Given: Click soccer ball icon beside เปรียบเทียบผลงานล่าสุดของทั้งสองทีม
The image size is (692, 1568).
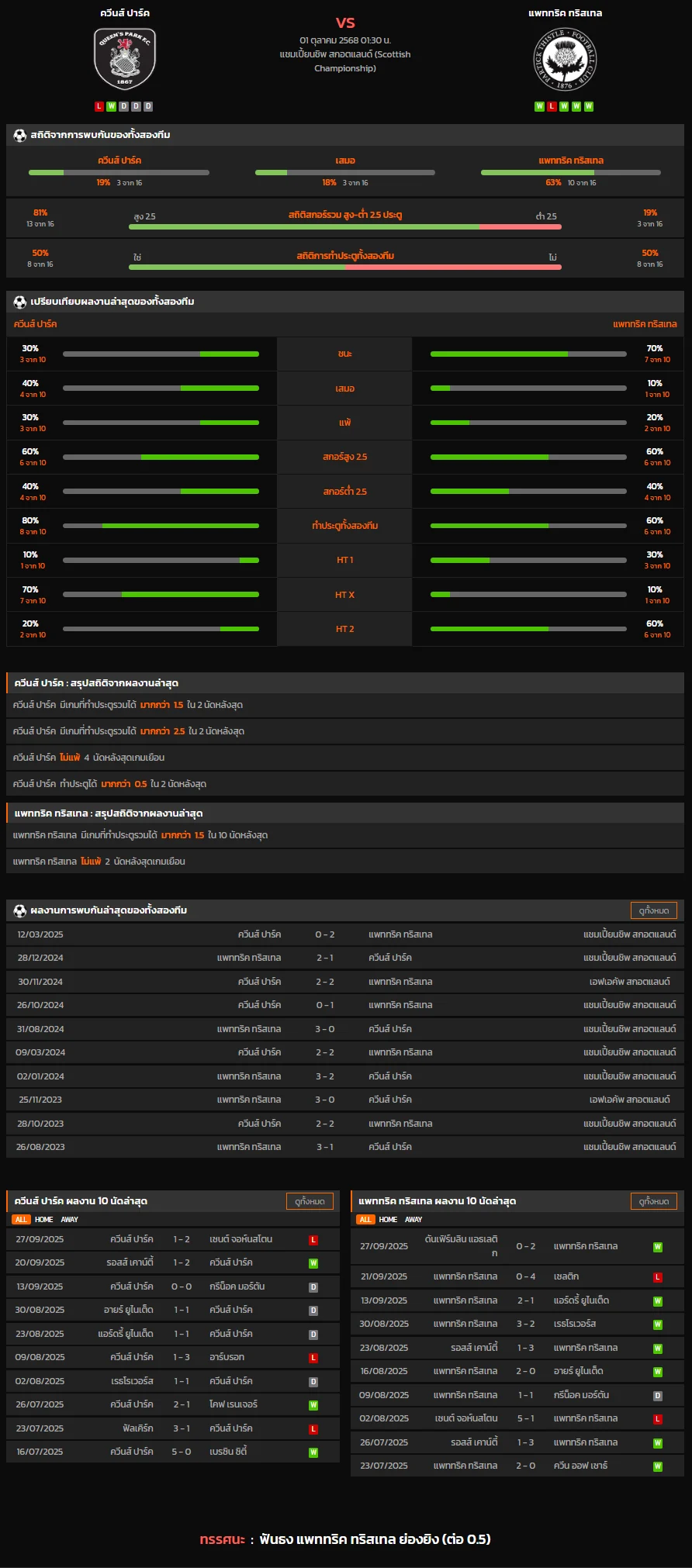Looking at the screenshot, I should coord(20,302).
